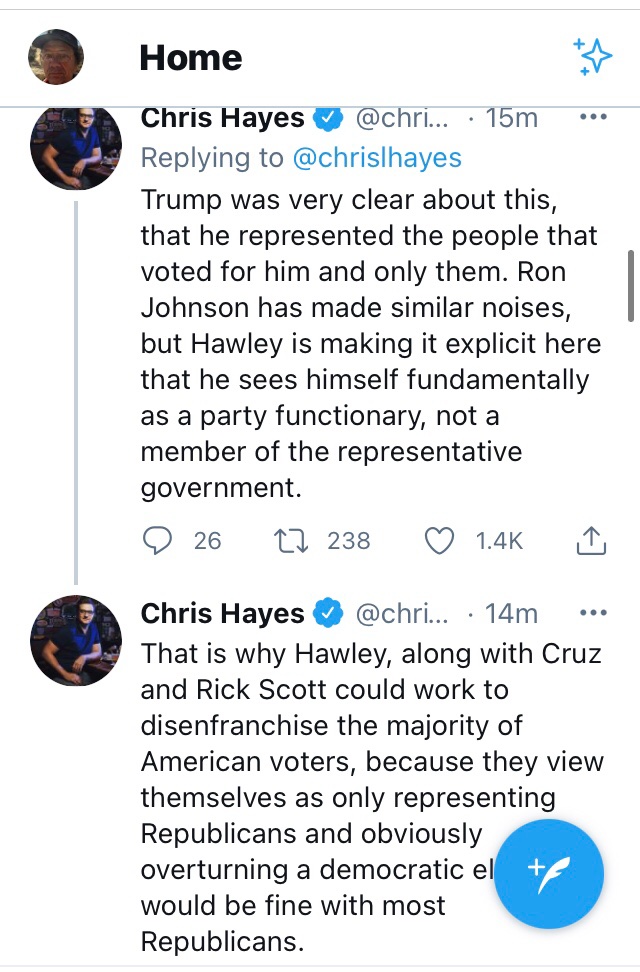Tap the sparkle top tweets icon
Image resolution: width=640 pixels, height=972 pixels.
pos(592,57)
